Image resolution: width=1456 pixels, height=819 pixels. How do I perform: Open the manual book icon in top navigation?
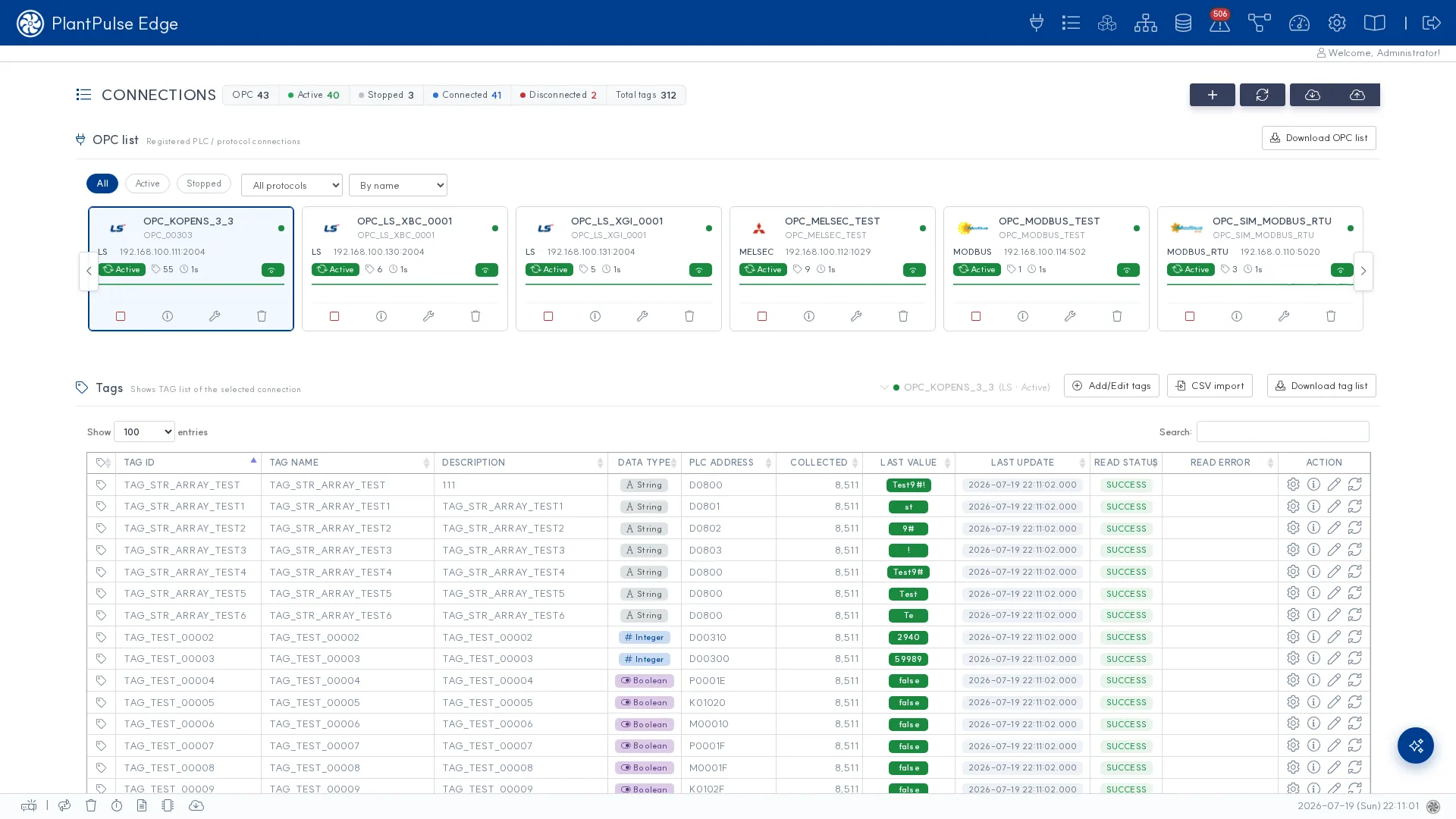point(1374,23)
